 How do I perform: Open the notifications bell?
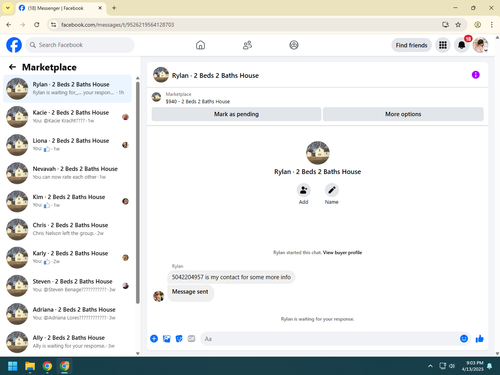point(462,45)
